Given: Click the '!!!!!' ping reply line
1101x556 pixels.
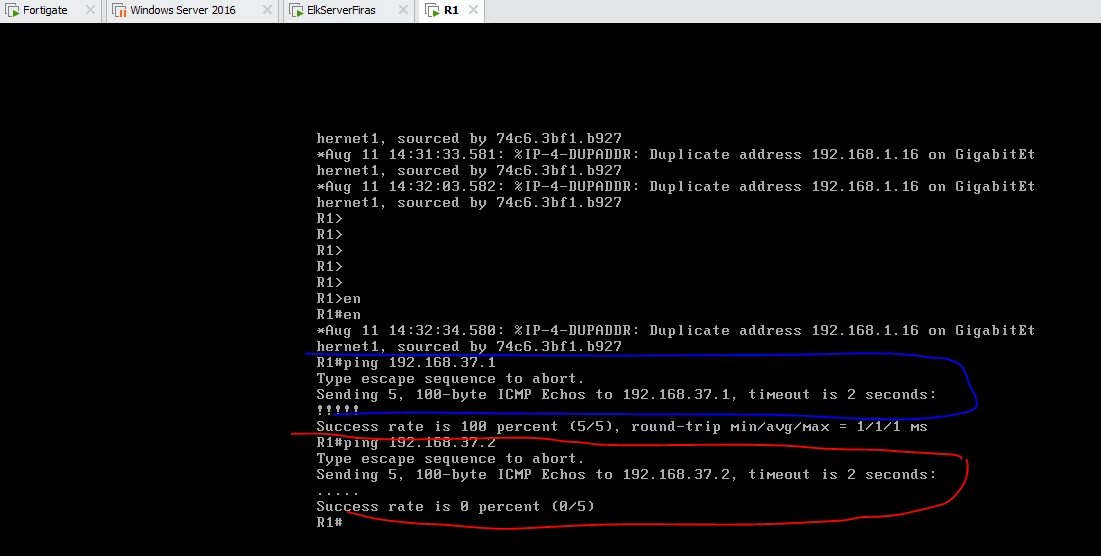Looking at the screenshot, I should tap(338, 410).
